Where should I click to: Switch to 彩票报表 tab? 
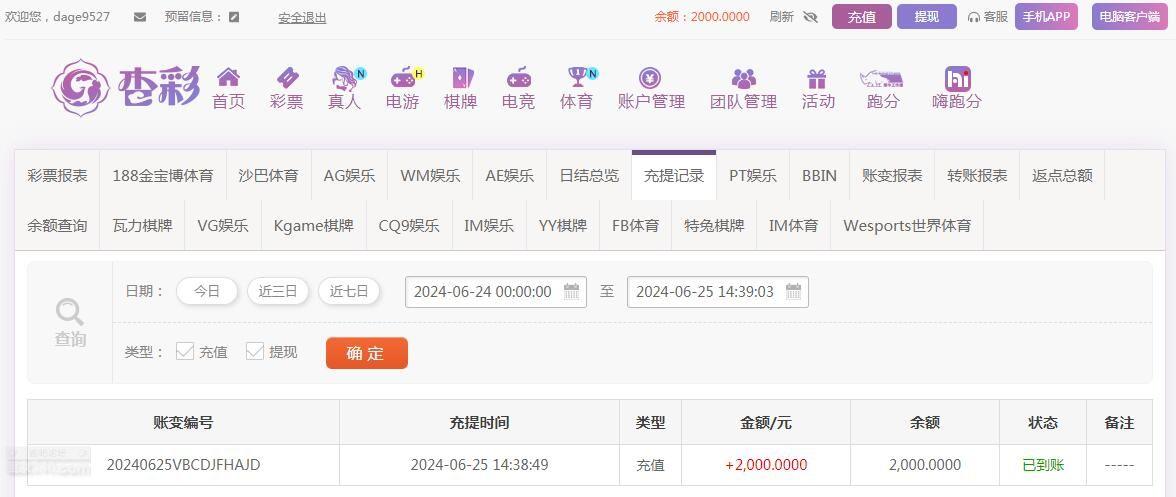point(57,175)
